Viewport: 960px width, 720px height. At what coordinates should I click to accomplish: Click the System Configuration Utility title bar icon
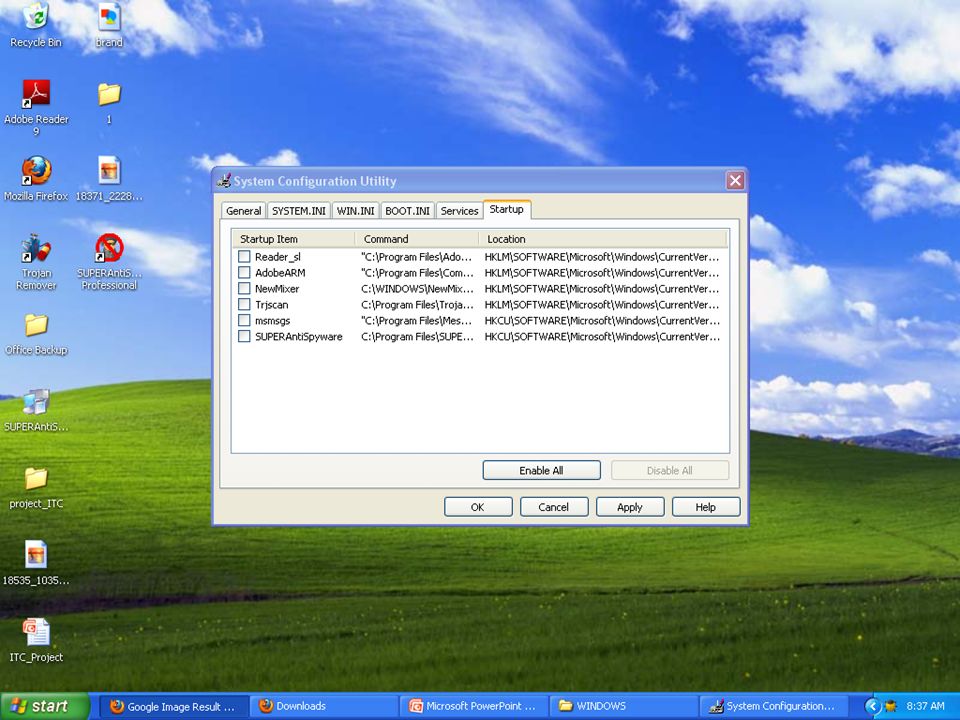point(224,181)
